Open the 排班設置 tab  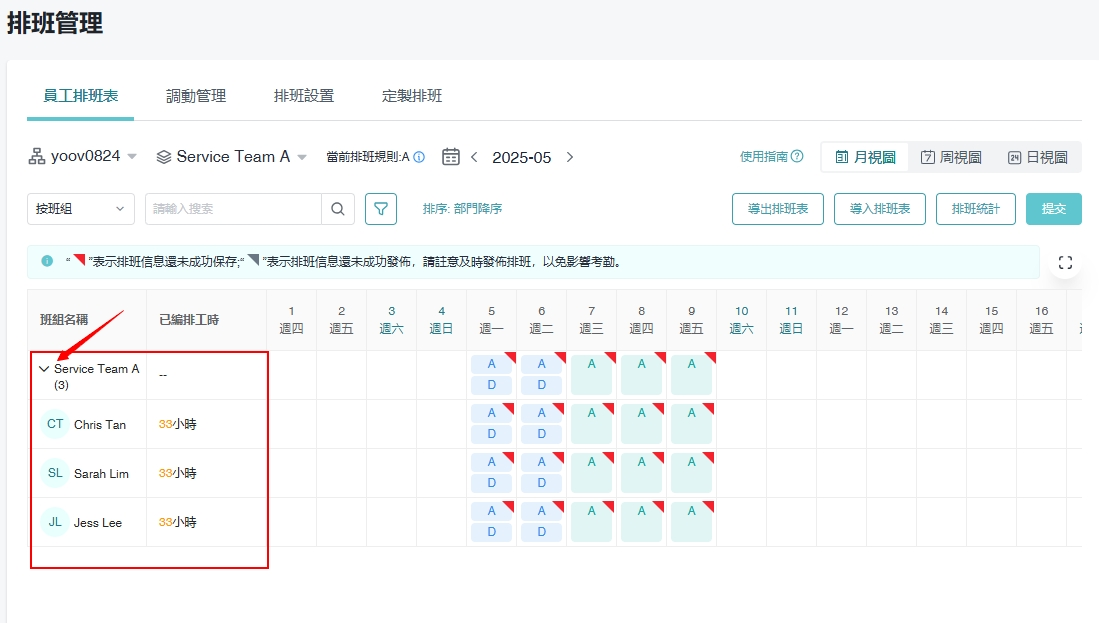(x=304, y=96)
